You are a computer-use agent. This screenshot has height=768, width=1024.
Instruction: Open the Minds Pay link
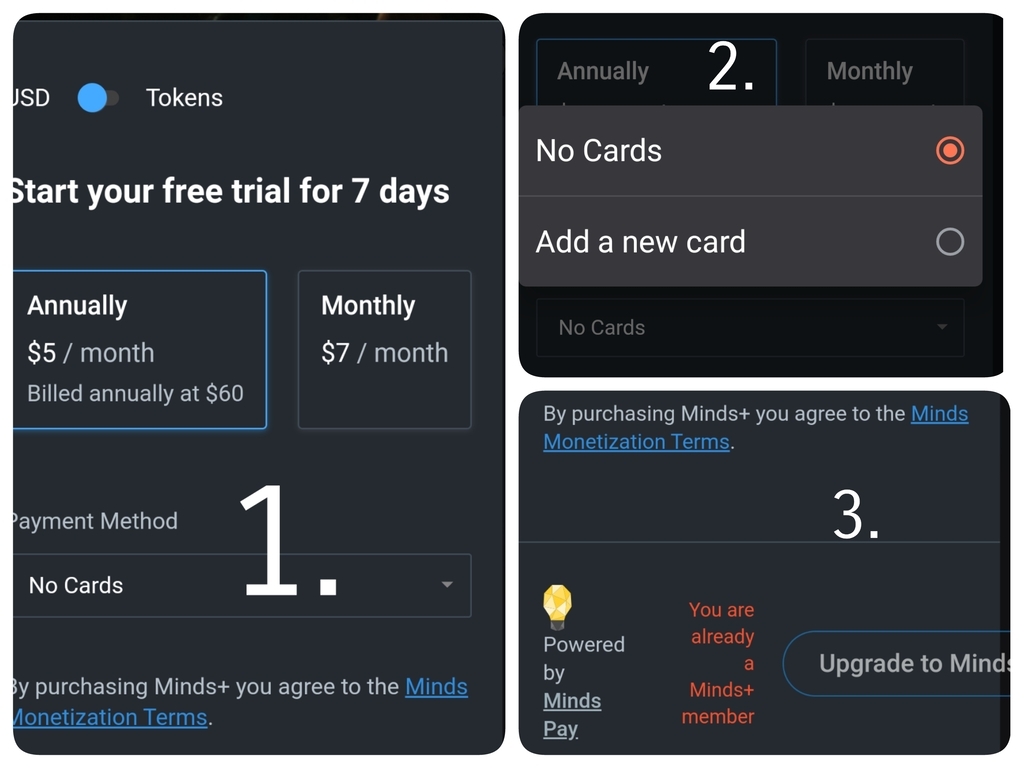click(571, 714)
